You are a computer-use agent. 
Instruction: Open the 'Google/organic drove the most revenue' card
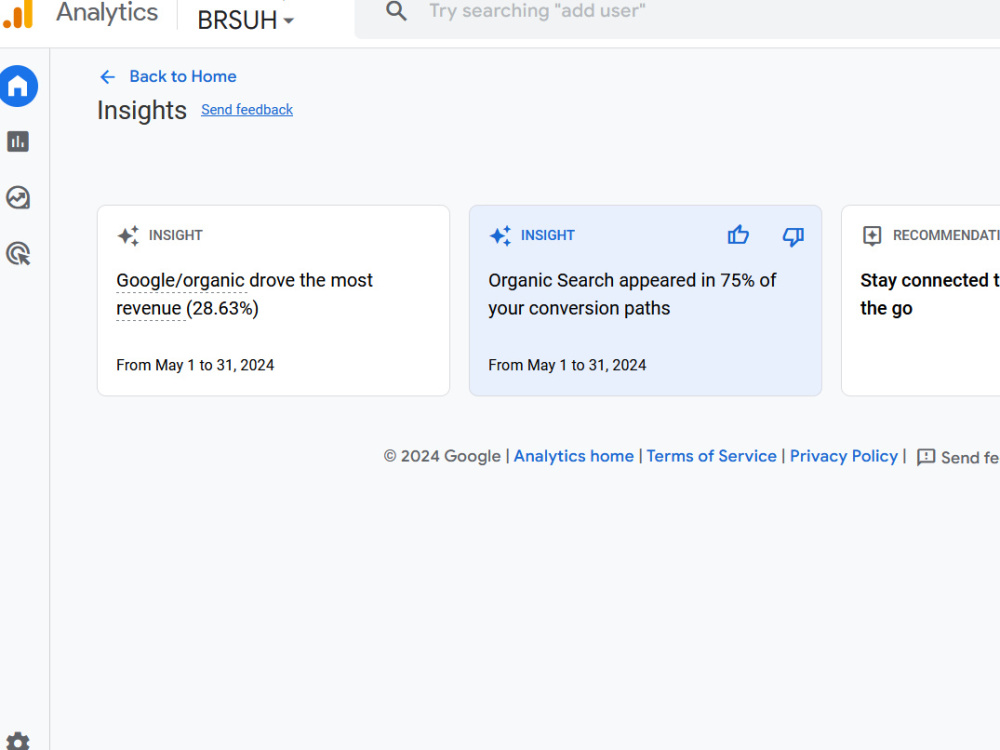tap(274, 300)
